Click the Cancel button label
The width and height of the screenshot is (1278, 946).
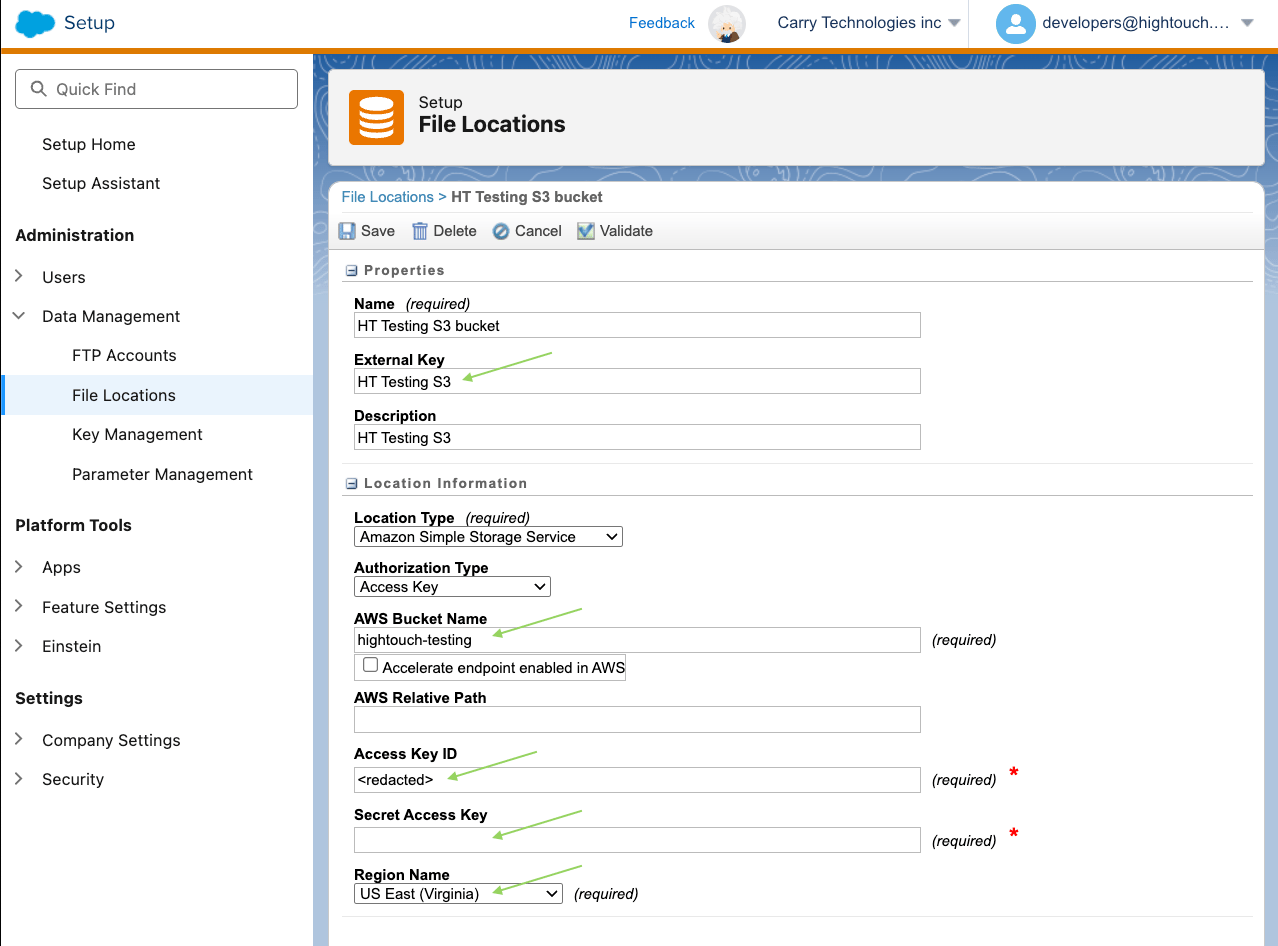pyautogui.click(x=538, y=231)
